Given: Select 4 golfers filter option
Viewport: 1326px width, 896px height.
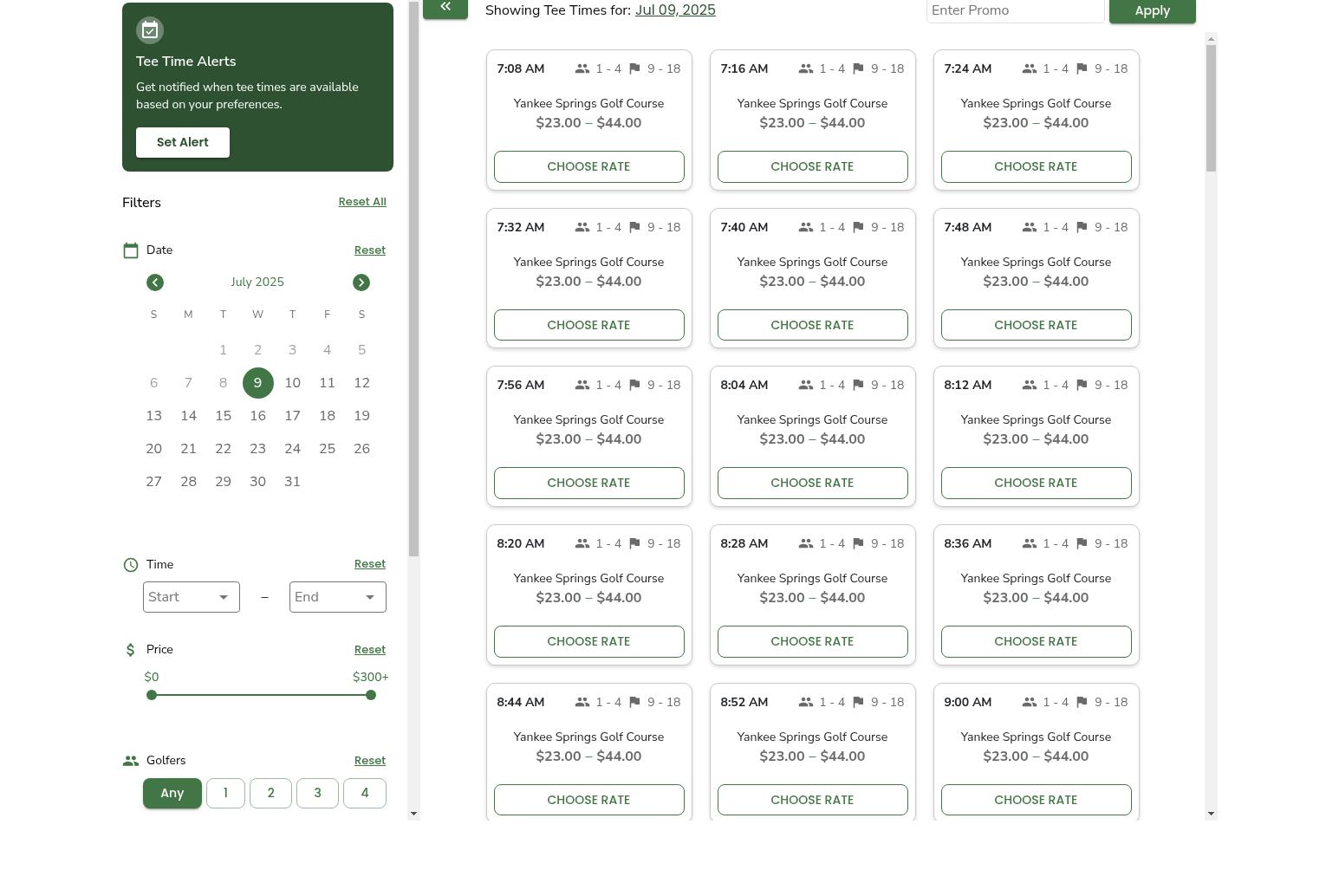Looking at the screenshot, I should tap(364, 793).
